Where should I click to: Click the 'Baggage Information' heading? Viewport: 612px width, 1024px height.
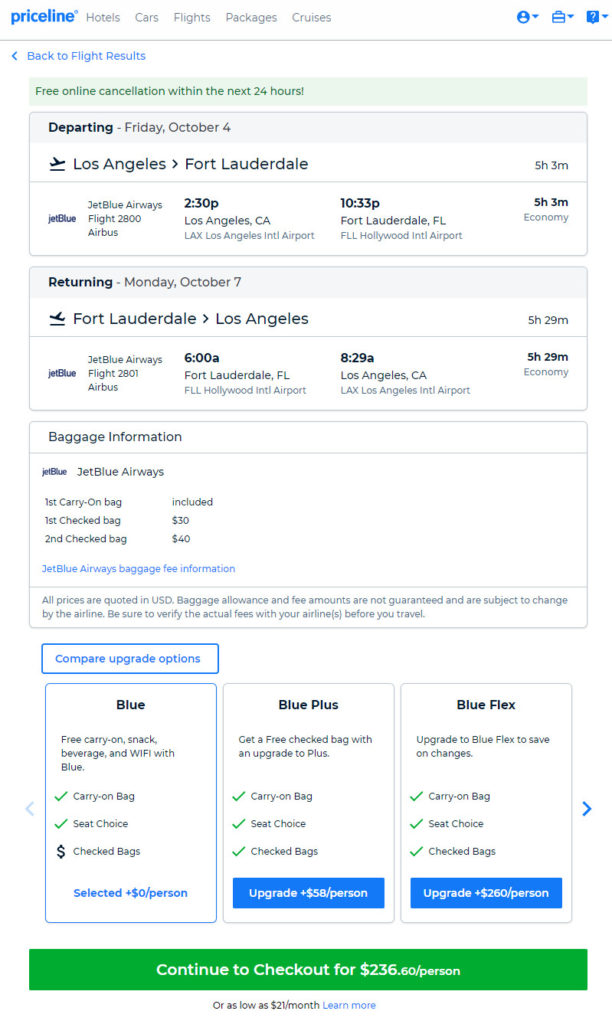click(115, 437)
